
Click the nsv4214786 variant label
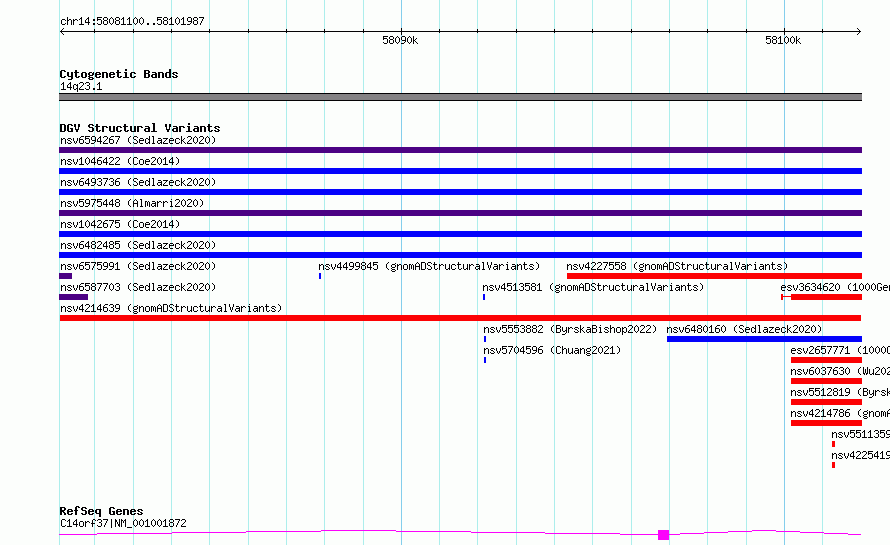[x=840, y=413]
